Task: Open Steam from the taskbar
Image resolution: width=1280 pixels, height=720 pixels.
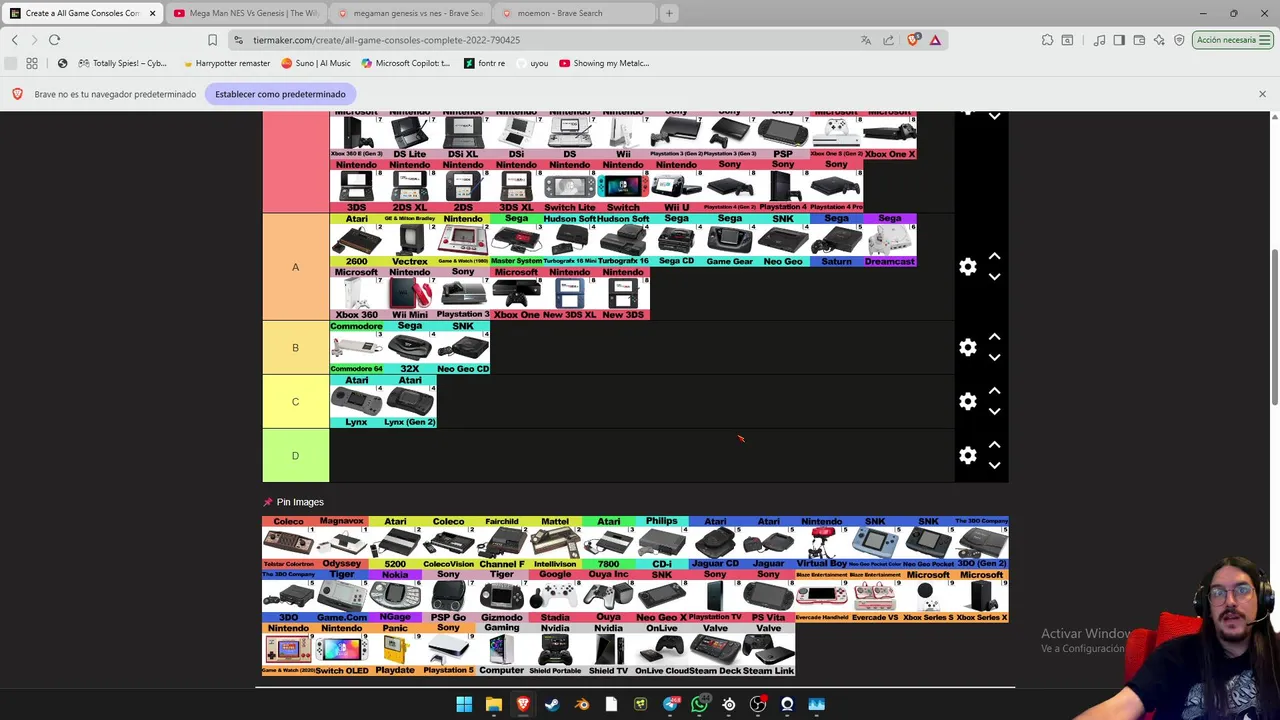Action: [x=552, y=704]
